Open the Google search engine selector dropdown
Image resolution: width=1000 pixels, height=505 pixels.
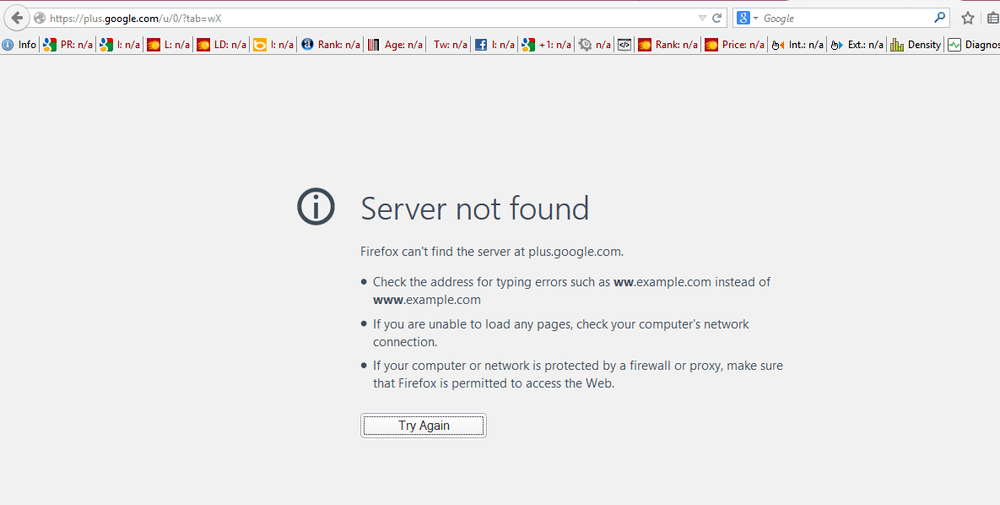point(747,18)
